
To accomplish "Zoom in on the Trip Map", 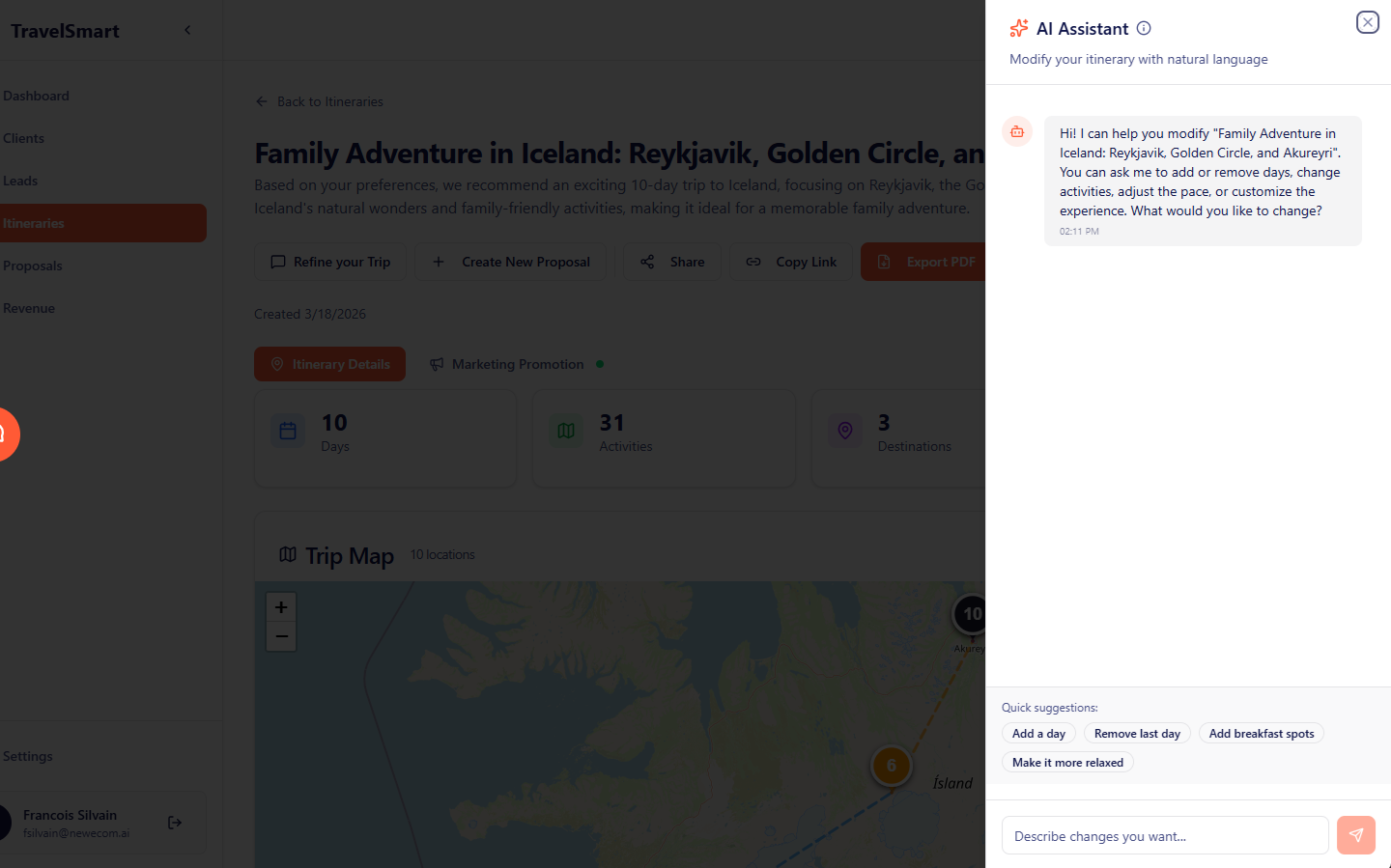I will (x=281, y=607).
